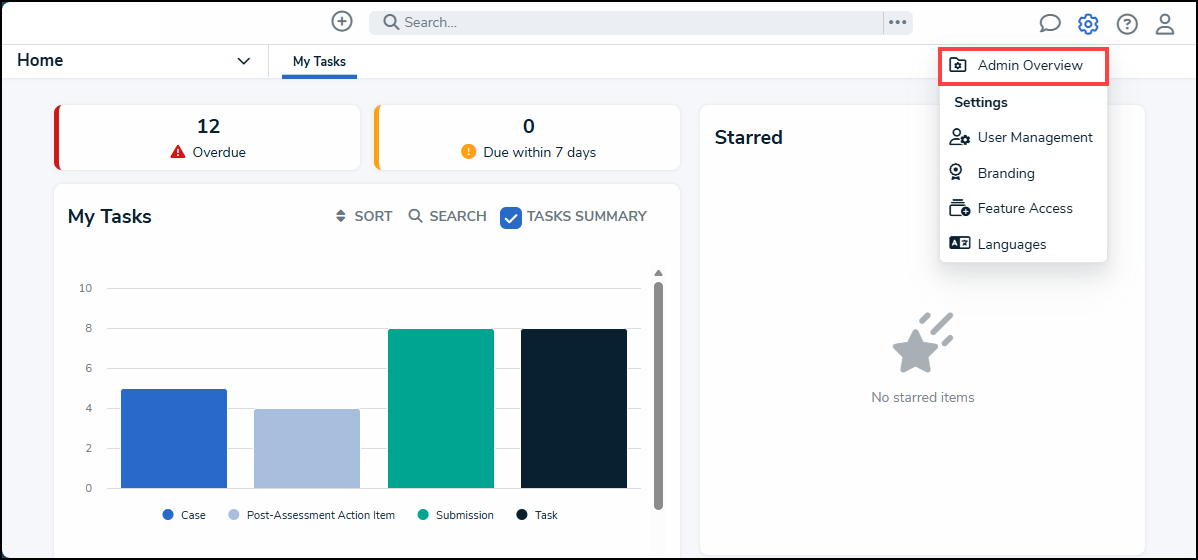Click the orange Due within 7 days icon
This screenshot has height=560, width=1198.
pos(468,152)
